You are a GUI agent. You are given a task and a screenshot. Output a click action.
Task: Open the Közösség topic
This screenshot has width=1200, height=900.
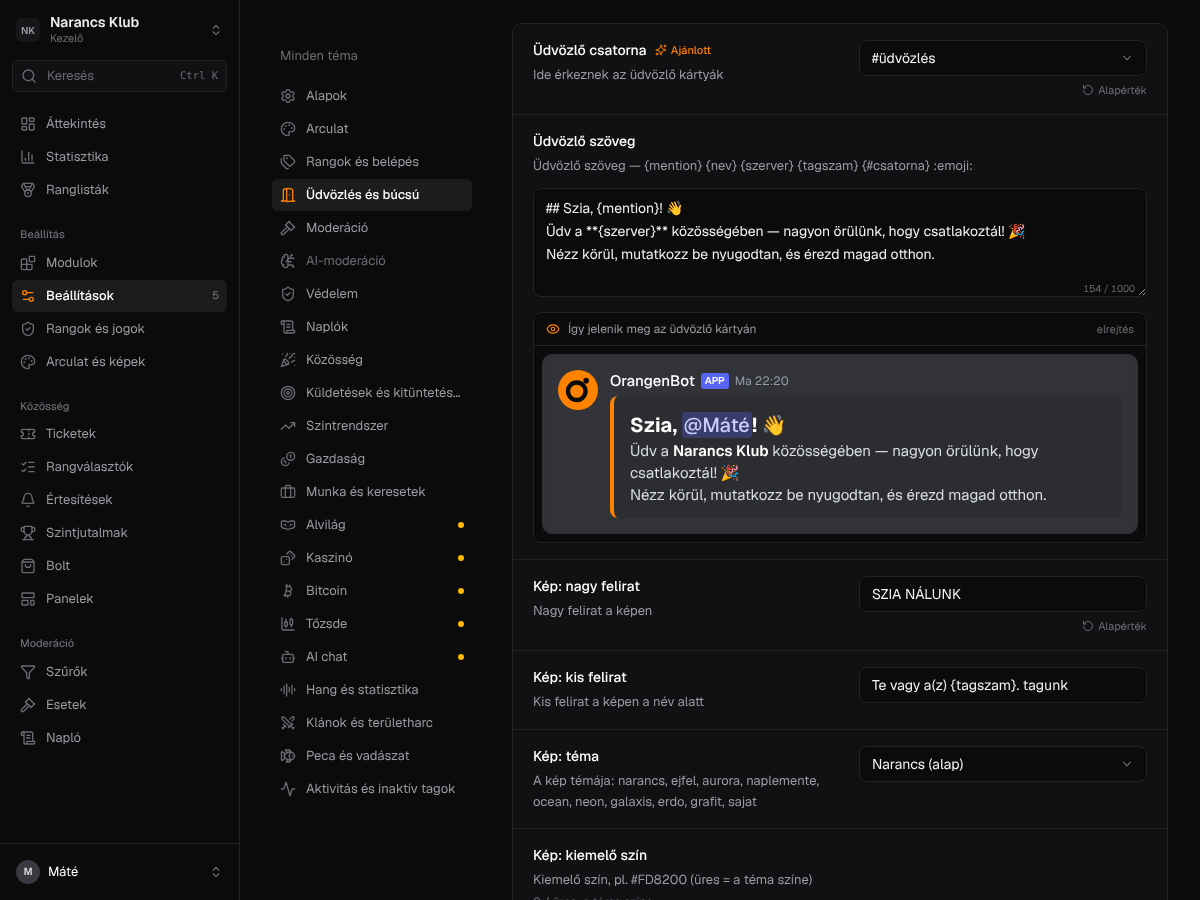pos(372,360)
